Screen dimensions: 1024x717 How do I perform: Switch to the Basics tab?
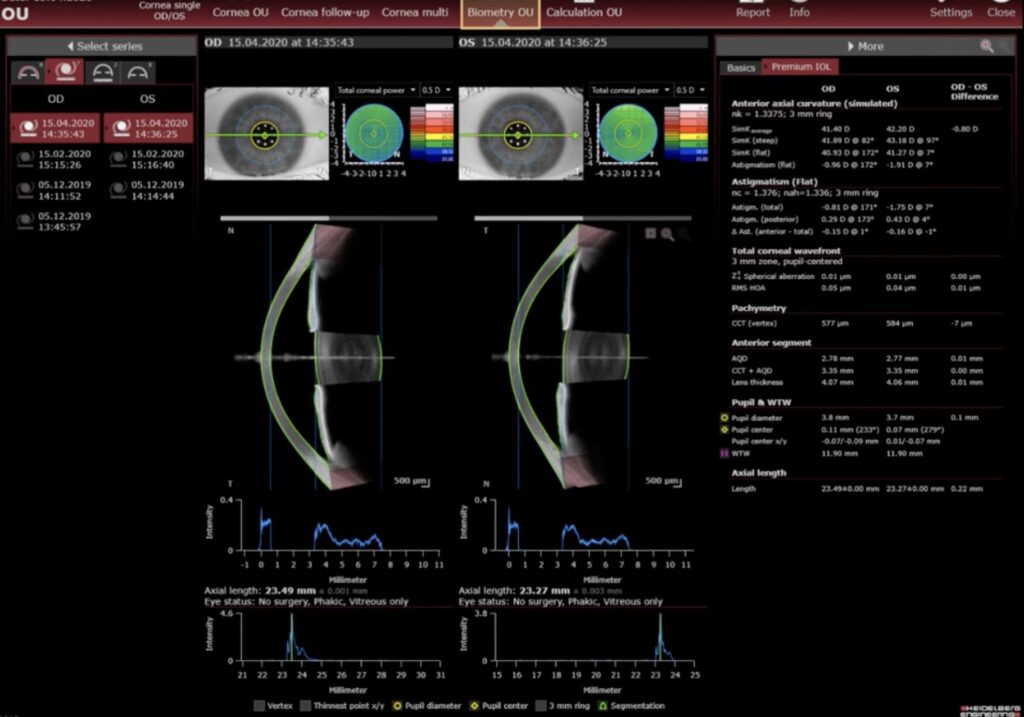click(741, 67)
